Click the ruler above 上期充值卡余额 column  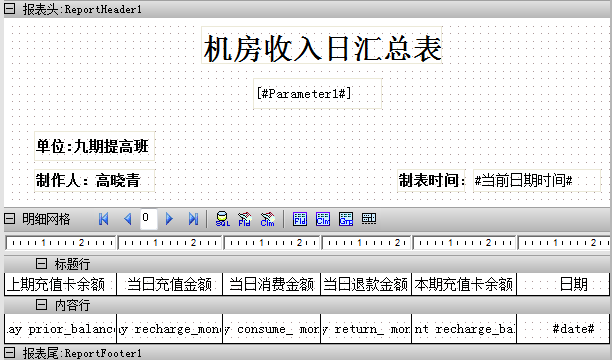(x=60, y=242)
